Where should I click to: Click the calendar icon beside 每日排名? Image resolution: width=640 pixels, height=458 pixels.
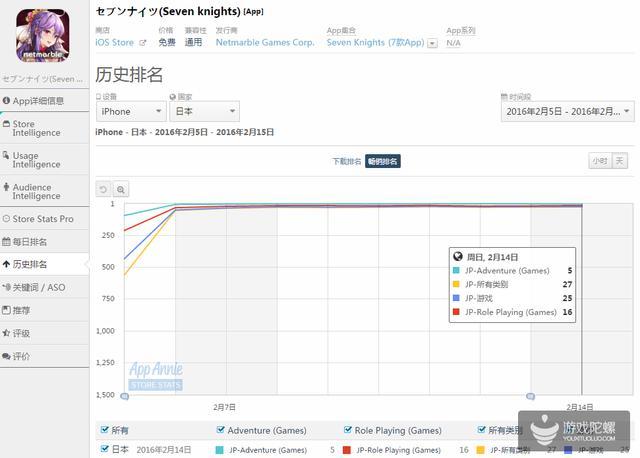(x=6, y=242)
